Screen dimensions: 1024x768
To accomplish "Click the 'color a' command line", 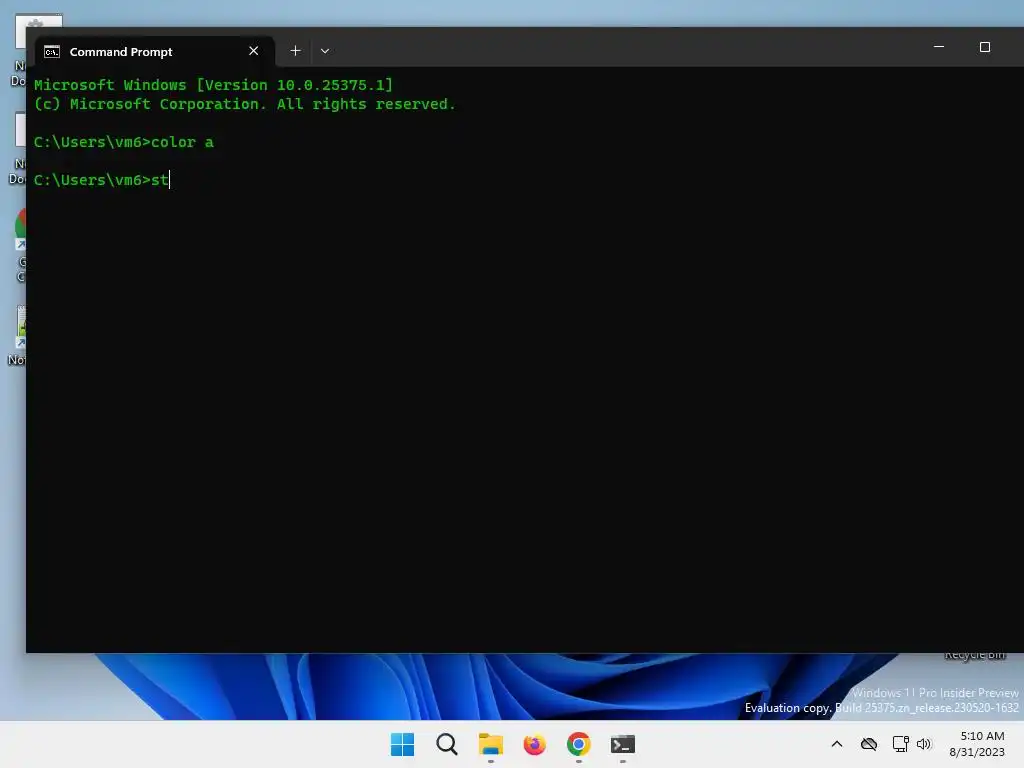I will point(124,142).
